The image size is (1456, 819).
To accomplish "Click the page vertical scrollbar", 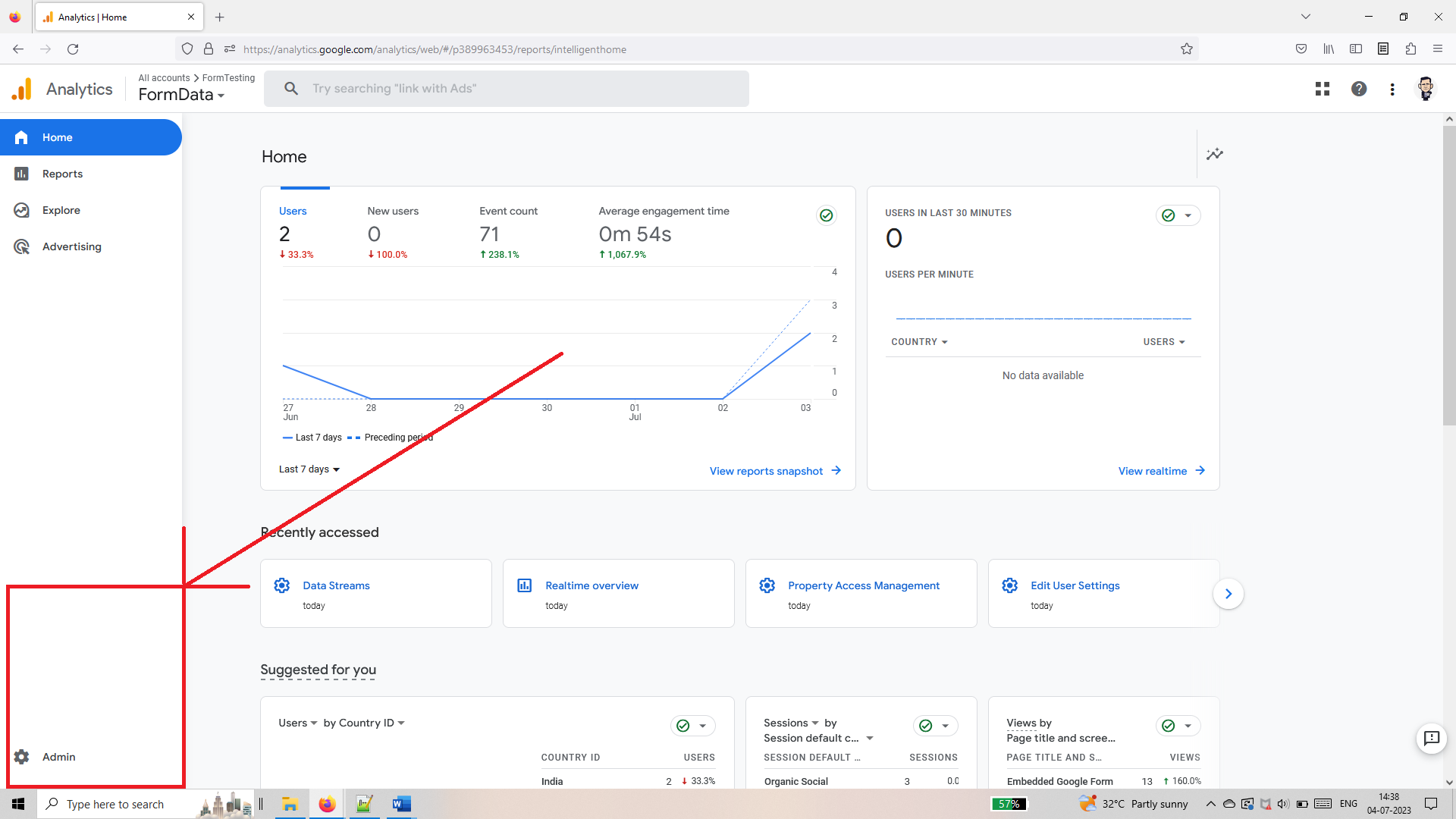I will point(1449,277).
